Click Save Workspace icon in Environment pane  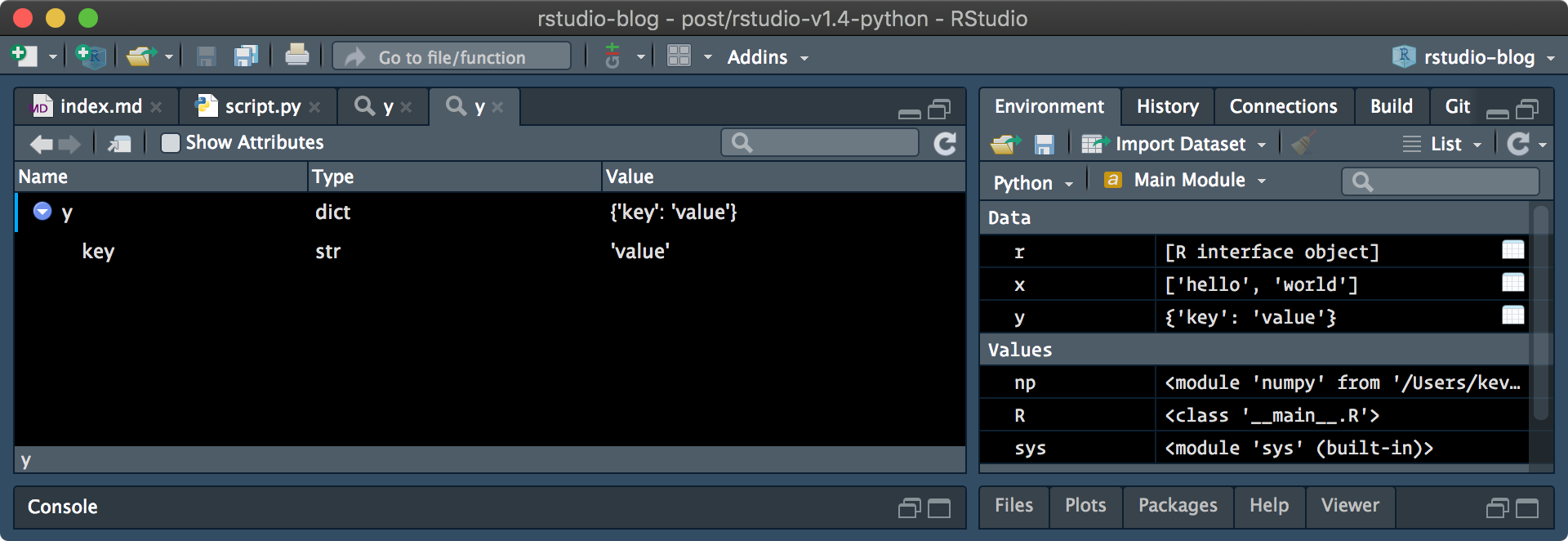click(1044, 145)
